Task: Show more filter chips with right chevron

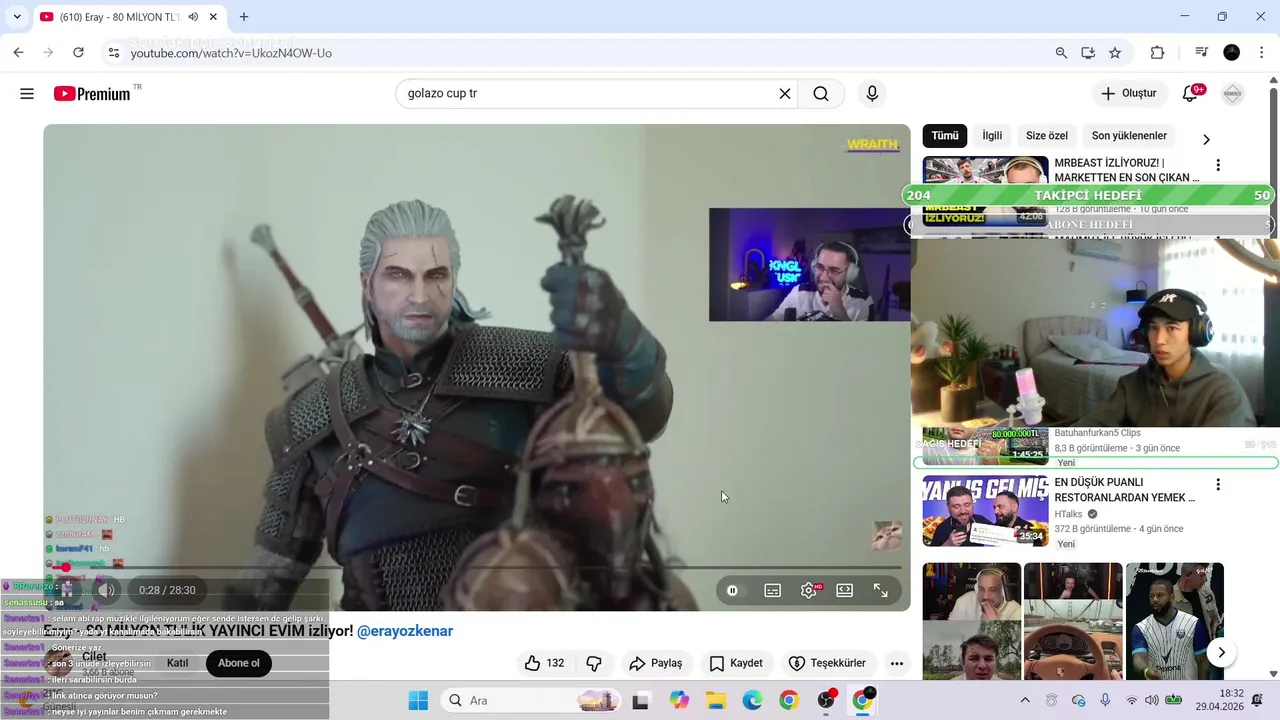Action: pyautogui.click(x=1206, y=140)
